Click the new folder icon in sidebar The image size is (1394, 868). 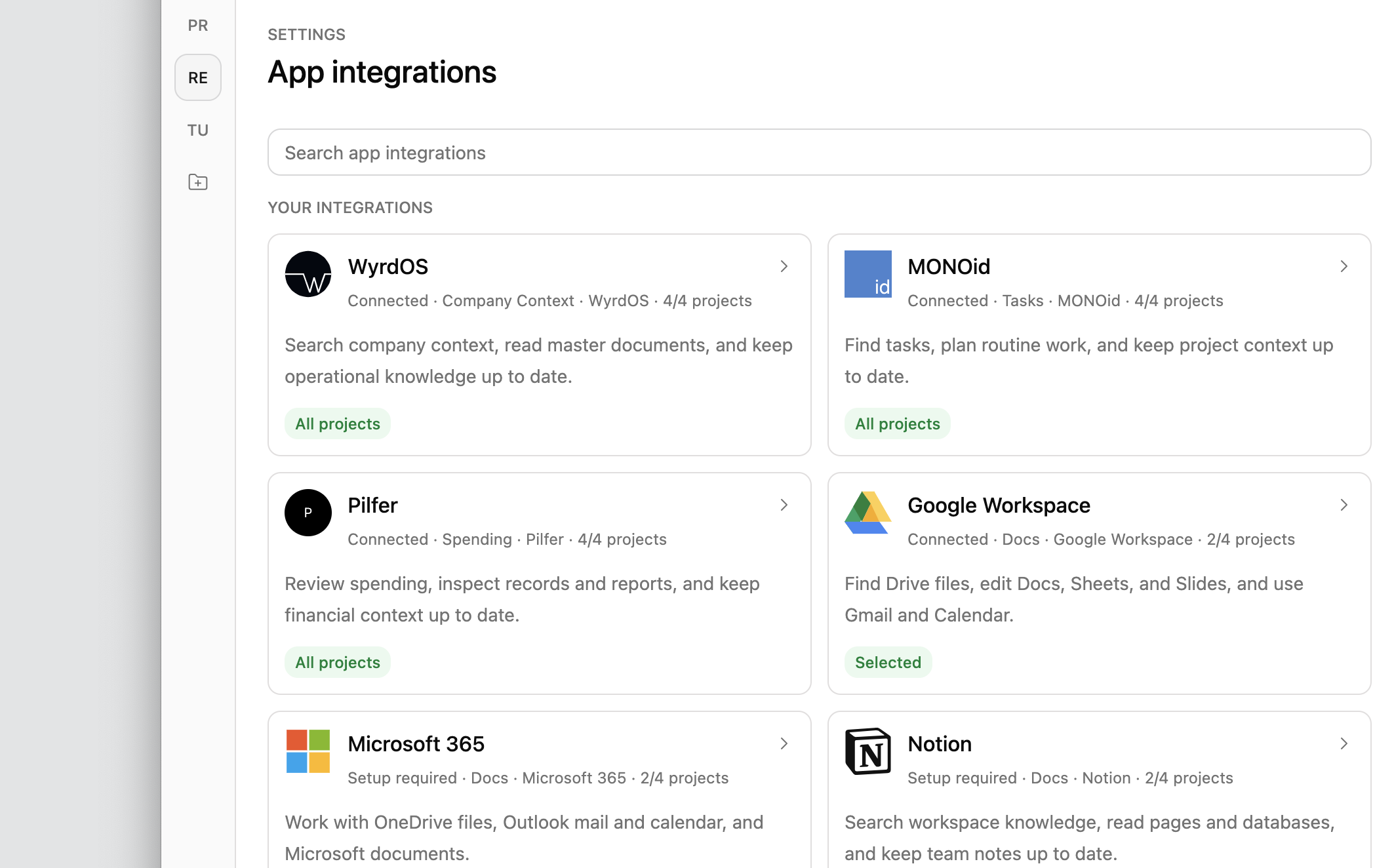[x=198, y=182]
